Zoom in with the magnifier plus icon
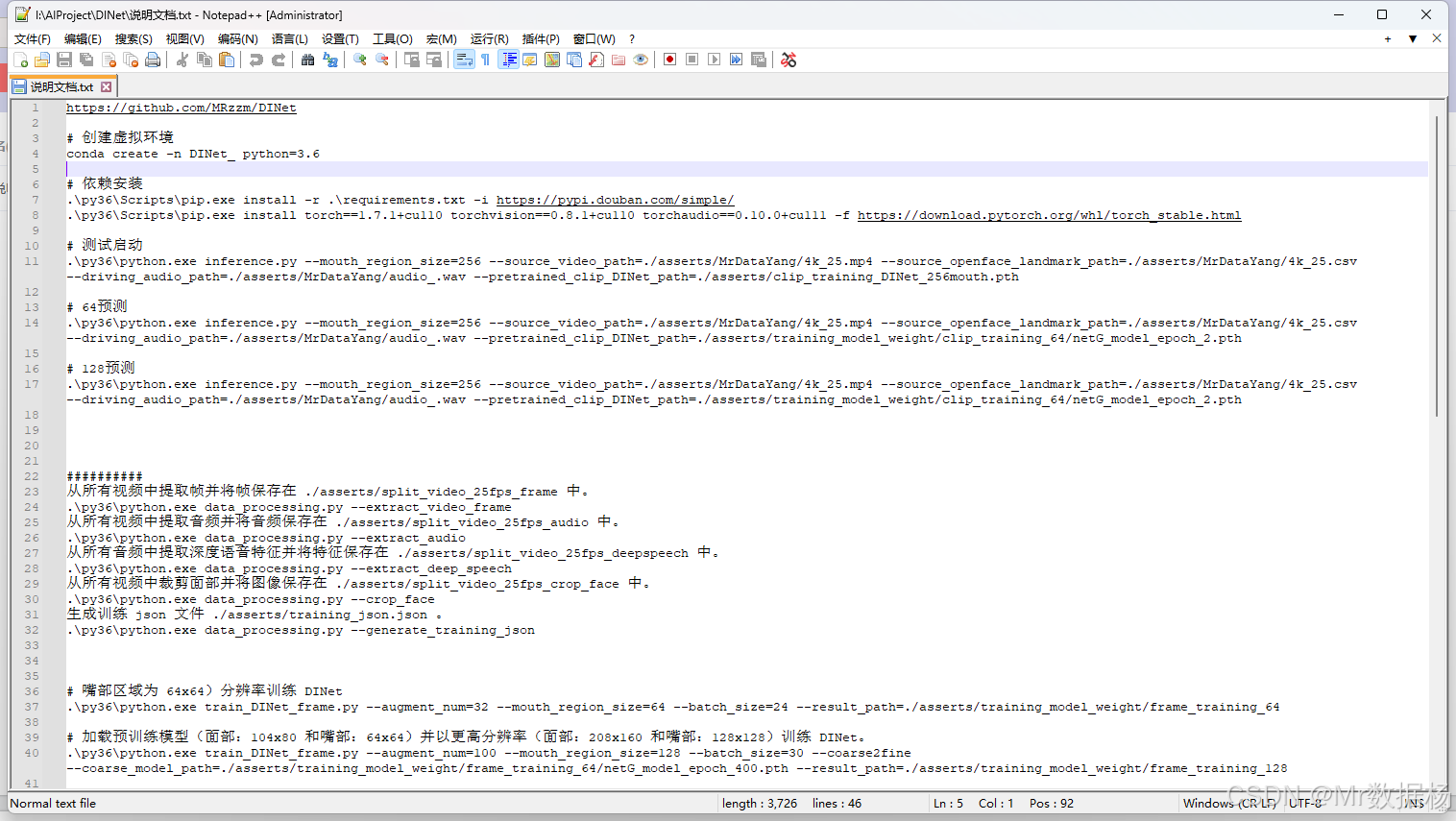The height and width of the screenshot is (821, 1456). (x=360, y=60)
